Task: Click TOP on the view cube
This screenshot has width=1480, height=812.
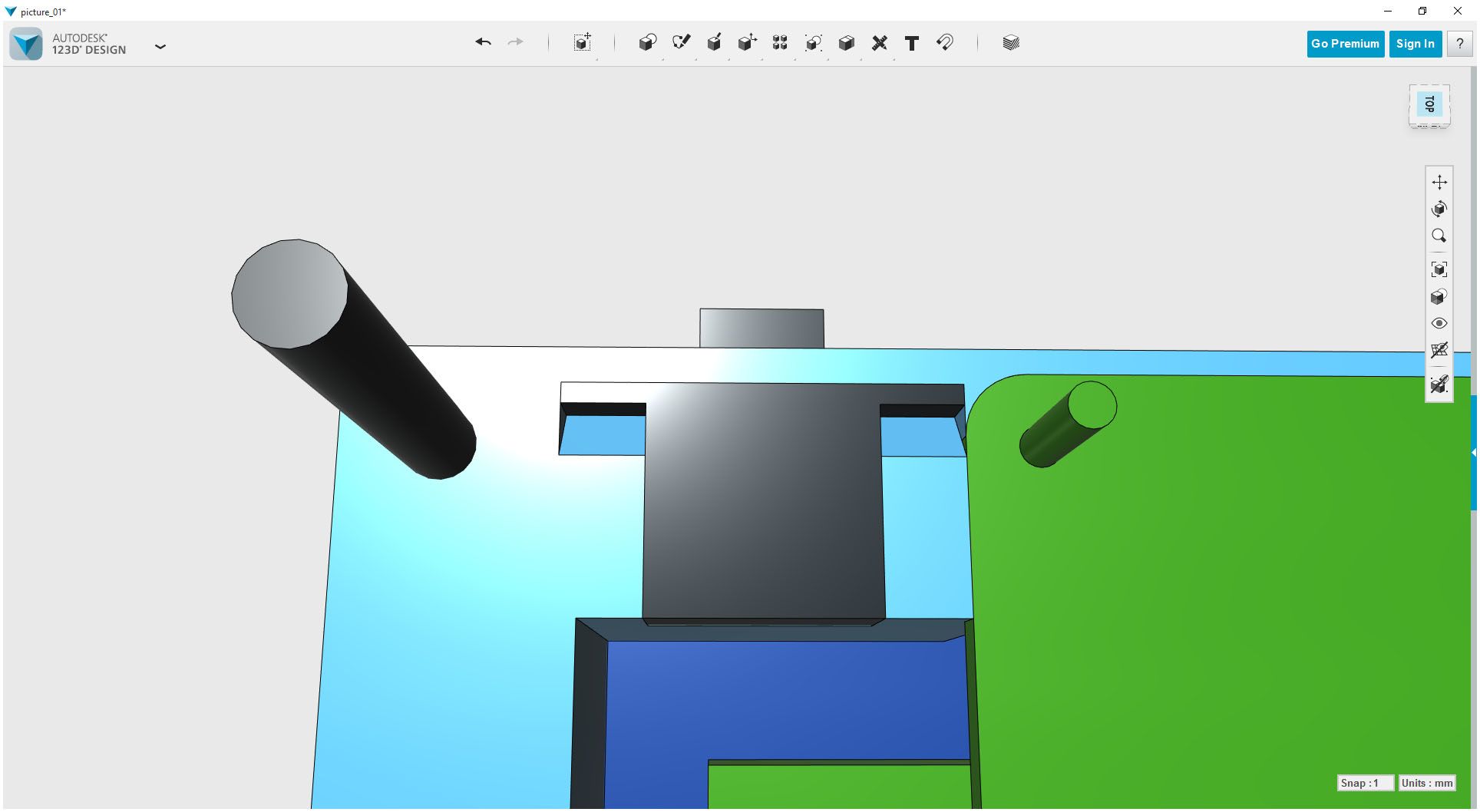Action: pos(1429,105)
